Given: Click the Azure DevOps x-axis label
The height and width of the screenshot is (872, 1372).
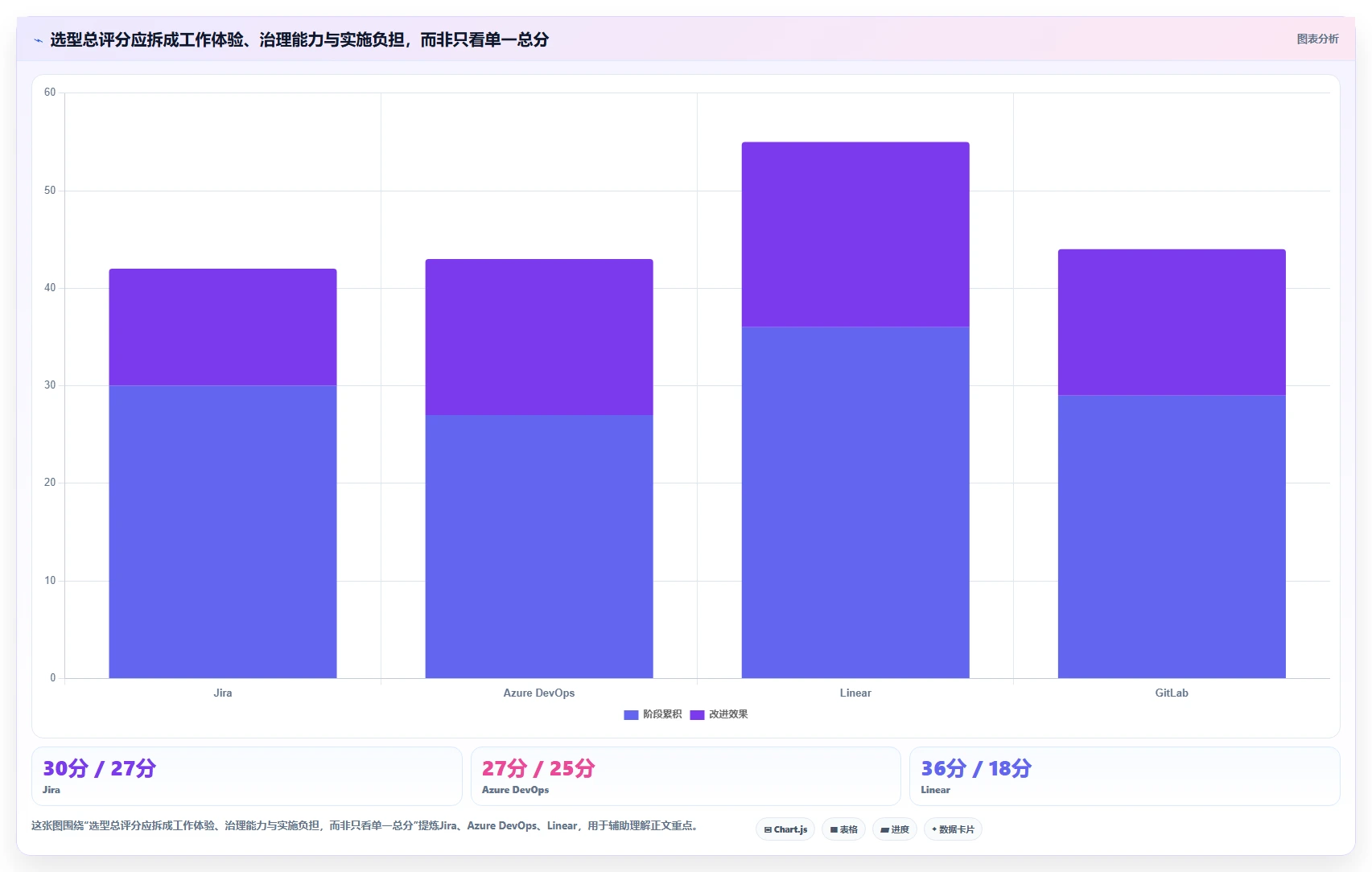Looking at the screenshot, I should click(539, 693).
